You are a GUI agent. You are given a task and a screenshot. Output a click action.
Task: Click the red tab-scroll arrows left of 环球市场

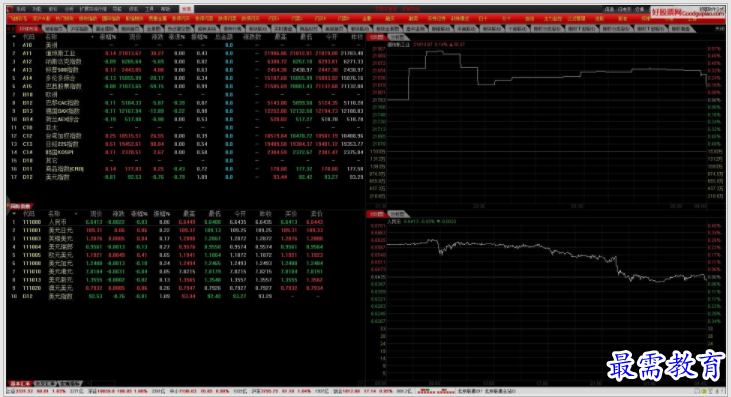11,28
